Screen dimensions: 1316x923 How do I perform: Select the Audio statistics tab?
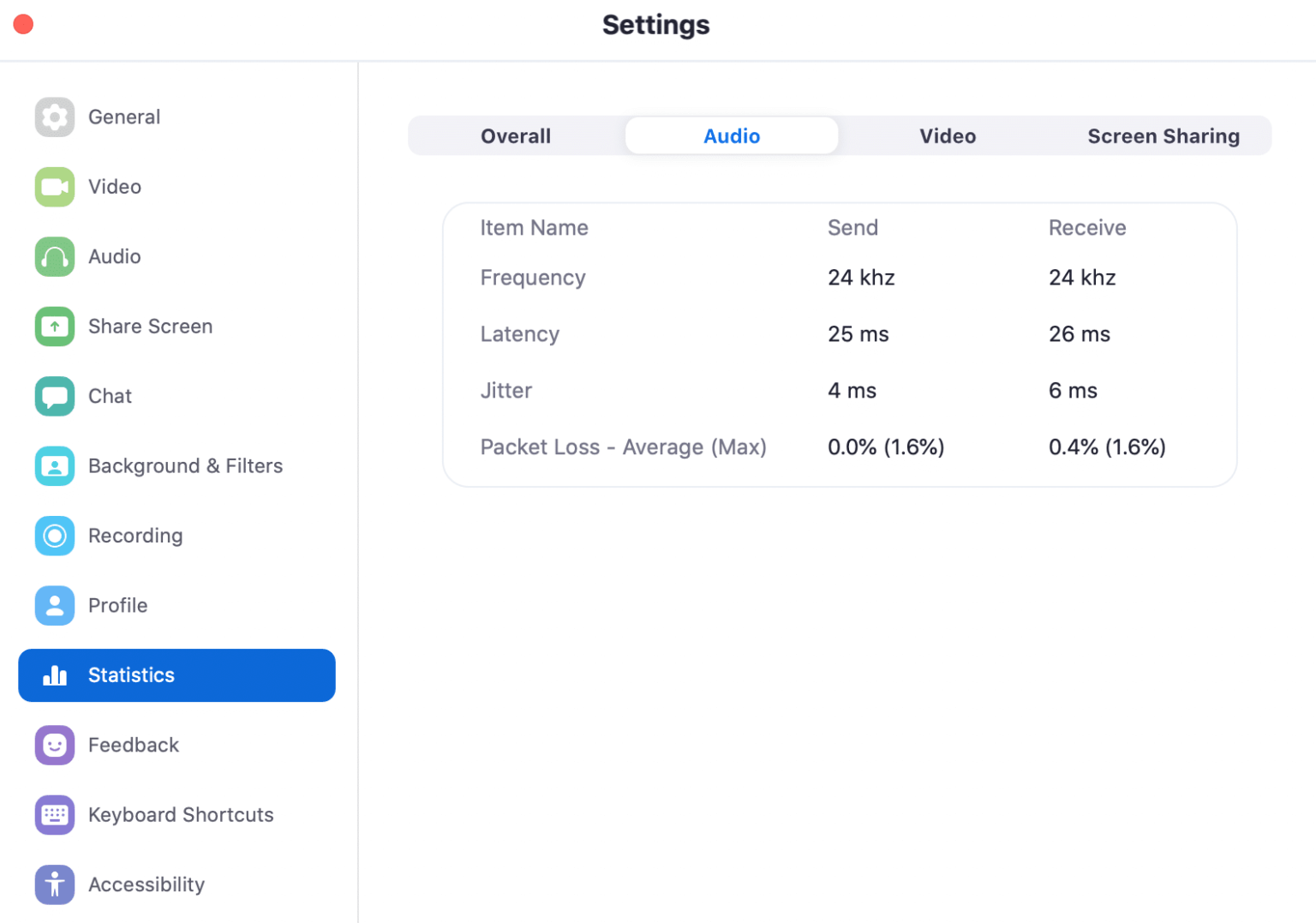[x=732, y=135]
